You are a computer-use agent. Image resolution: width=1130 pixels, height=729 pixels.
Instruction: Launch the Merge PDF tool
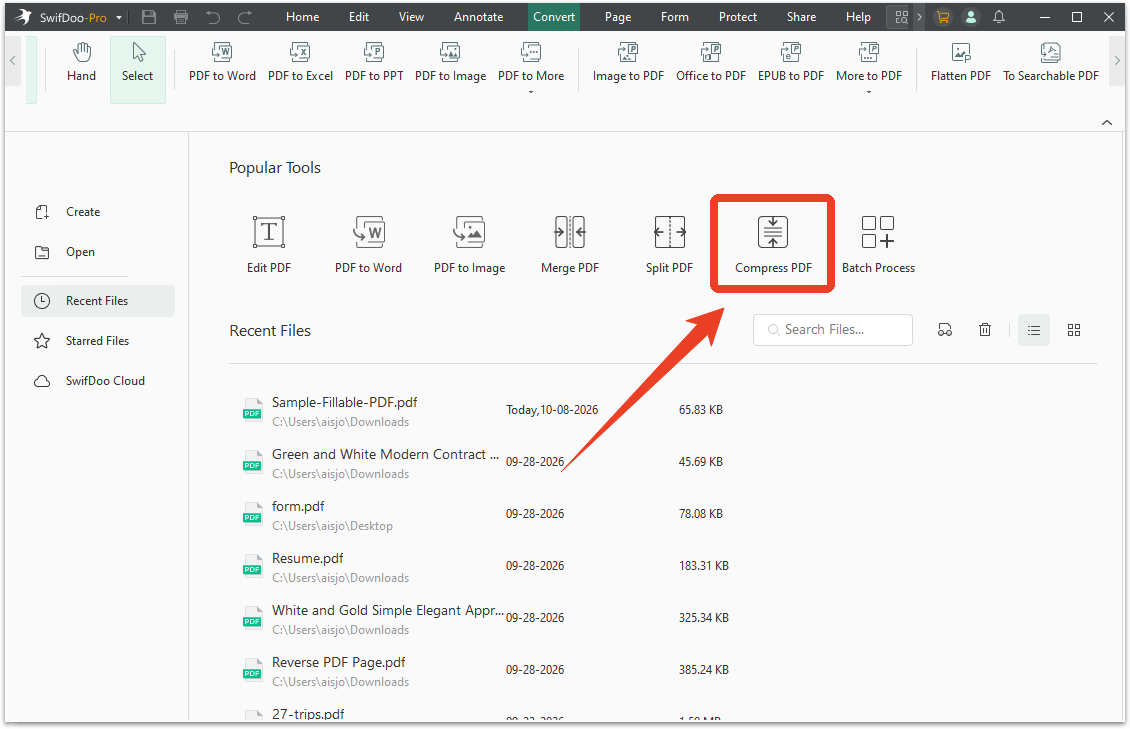pyautogui.click(x=570, y=245)
